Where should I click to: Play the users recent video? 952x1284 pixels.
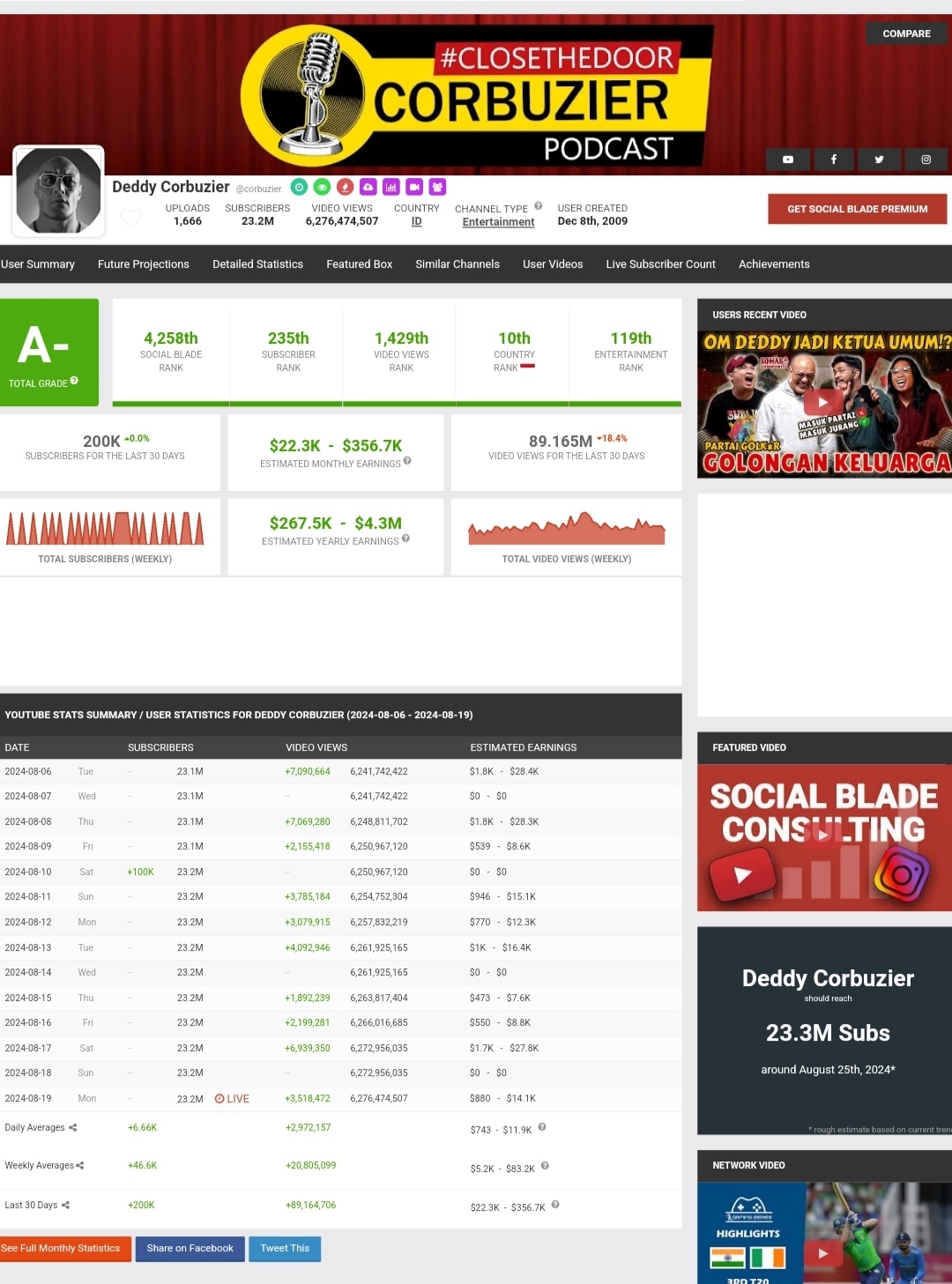[x=822, y=402]
